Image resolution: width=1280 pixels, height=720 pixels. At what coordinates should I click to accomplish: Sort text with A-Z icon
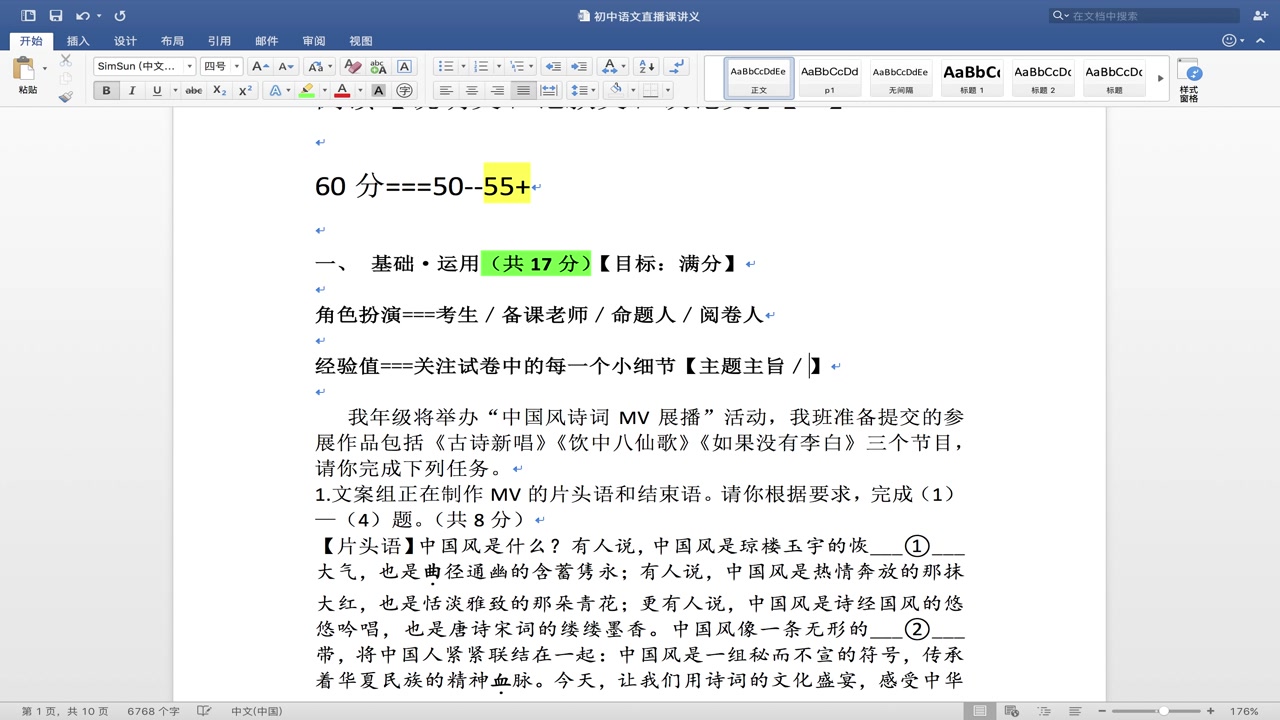(x=646, y=66)
